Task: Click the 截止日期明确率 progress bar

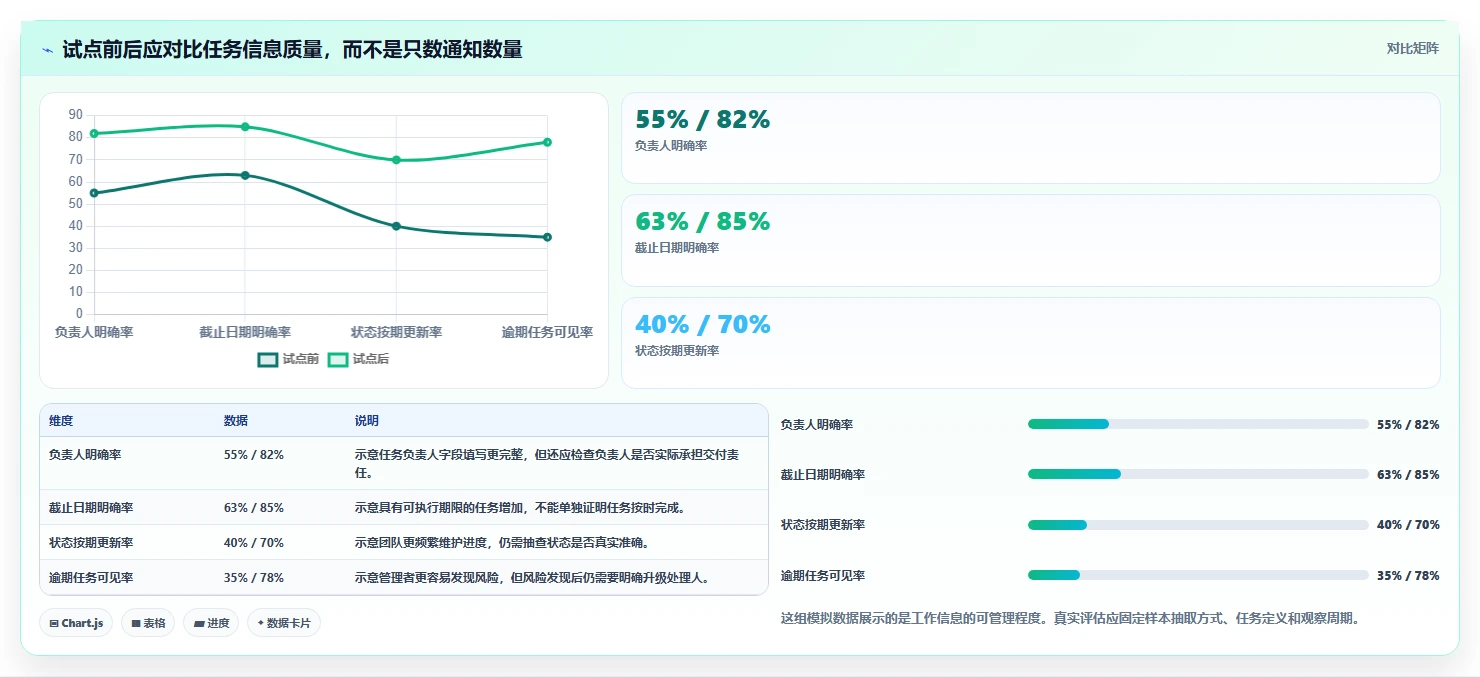Action: click(1198, 474)
